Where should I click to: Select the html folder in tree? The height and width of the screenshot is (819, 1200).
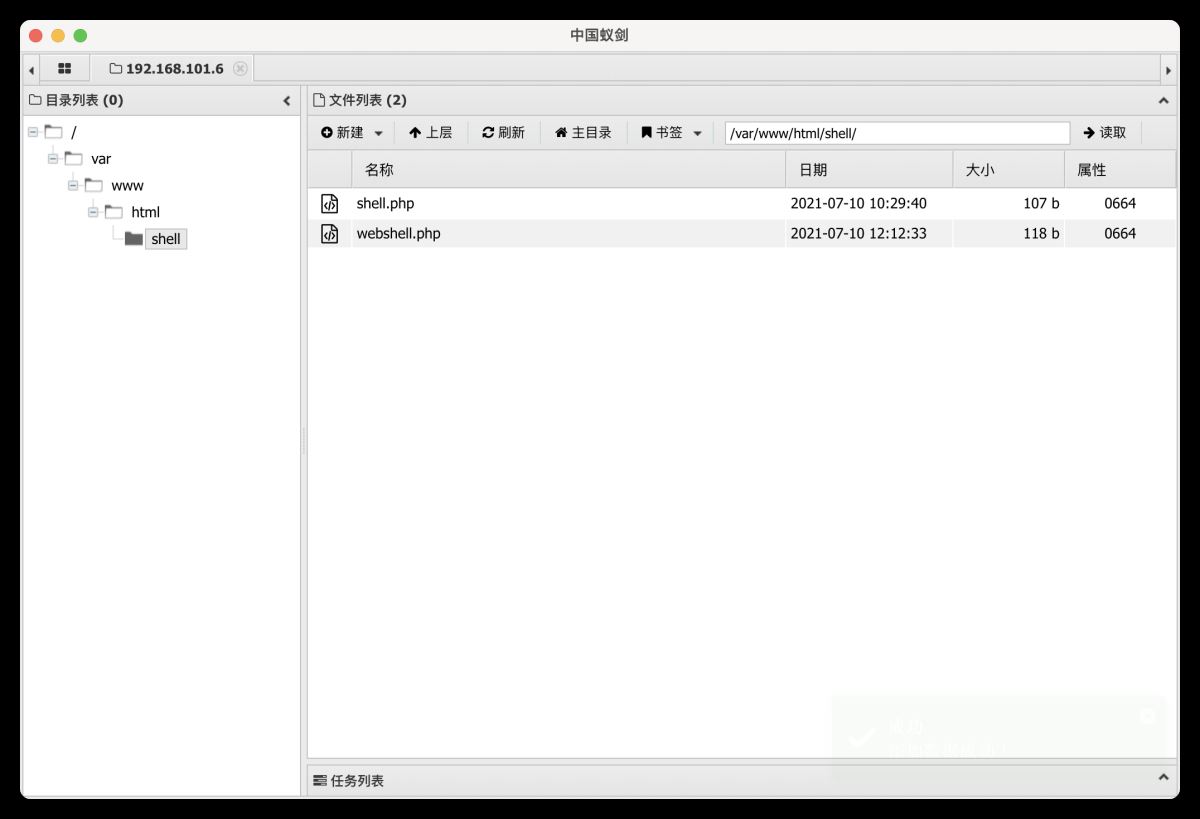pyautogui.click(x=146, y=212)
